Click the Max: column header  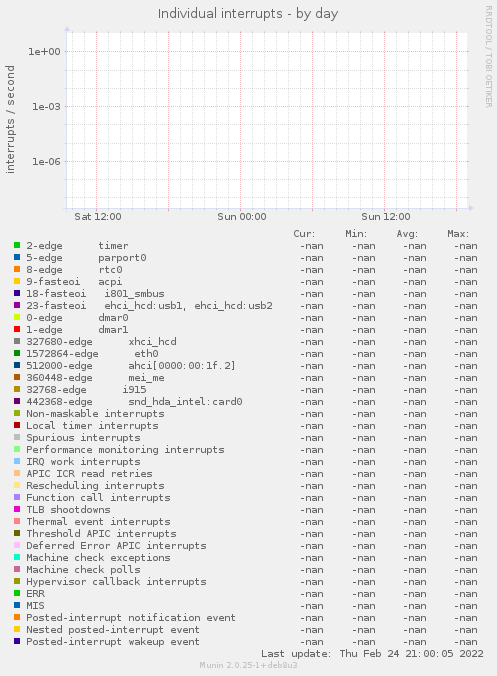(458, 234)
